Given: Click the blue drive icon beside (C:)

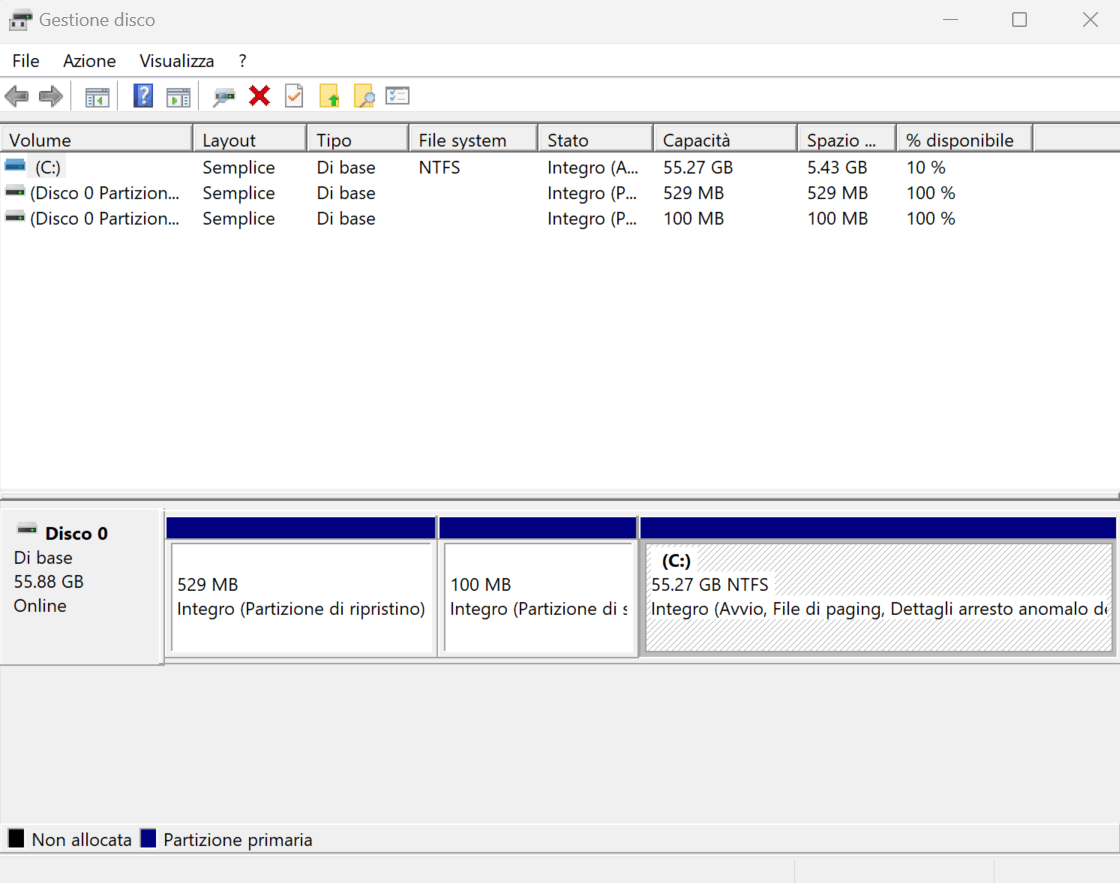Looking at the screenshot, I should point(15,166).
